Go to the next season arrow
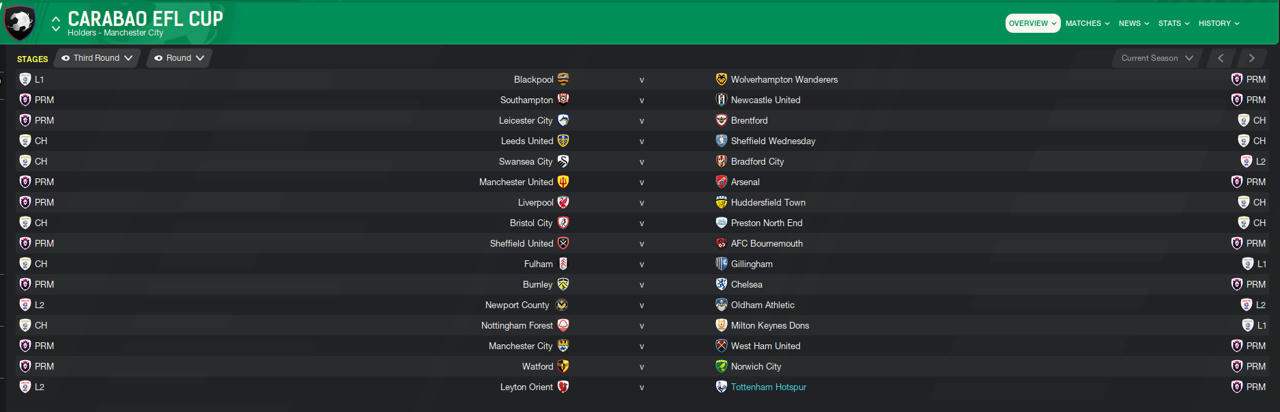This screenshot has height=412, width=1280. pos(1251,58)
